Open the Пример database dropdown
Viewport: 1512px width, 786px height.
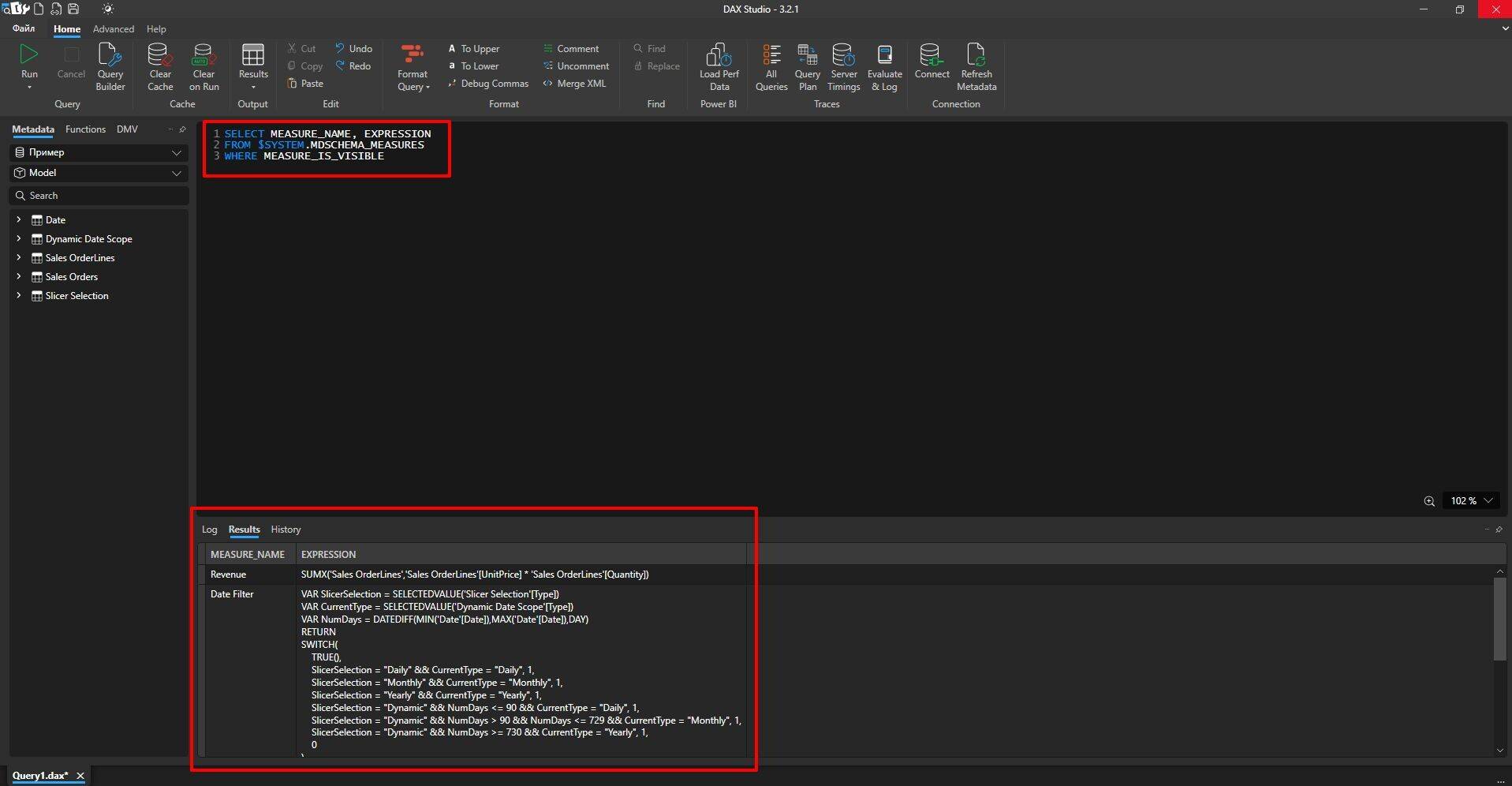tap(99, 152)
